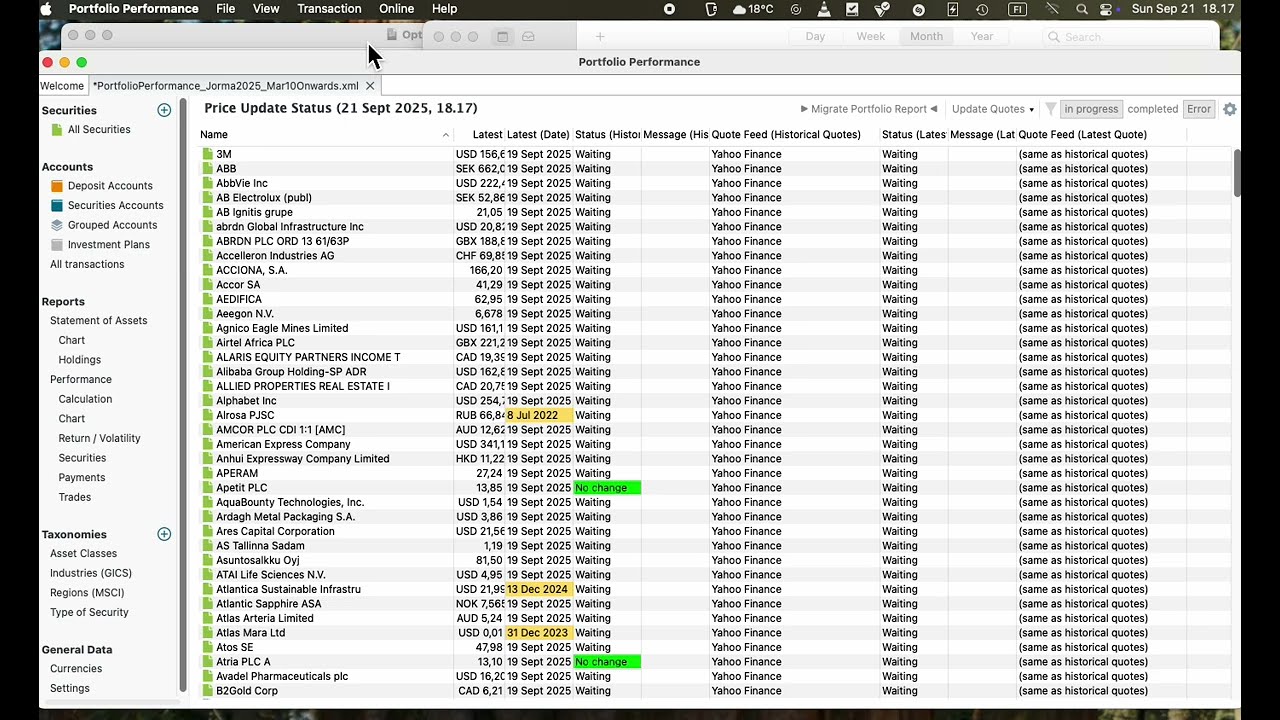Click the Search field in the background window
The height and width of the screenshot is (720, 1280).
(1127, 36)
